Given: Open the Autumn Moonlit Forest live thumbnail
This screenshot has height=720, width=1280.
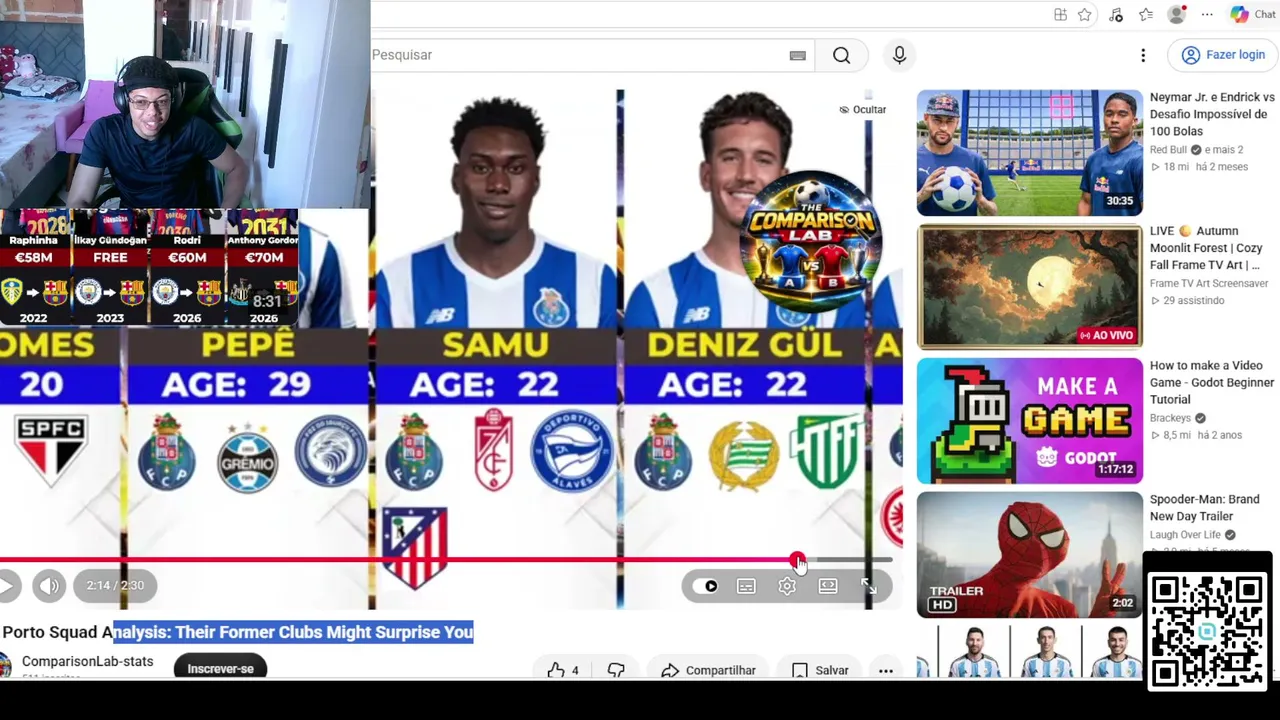Looking at the screenshot, I should 1029,287.
